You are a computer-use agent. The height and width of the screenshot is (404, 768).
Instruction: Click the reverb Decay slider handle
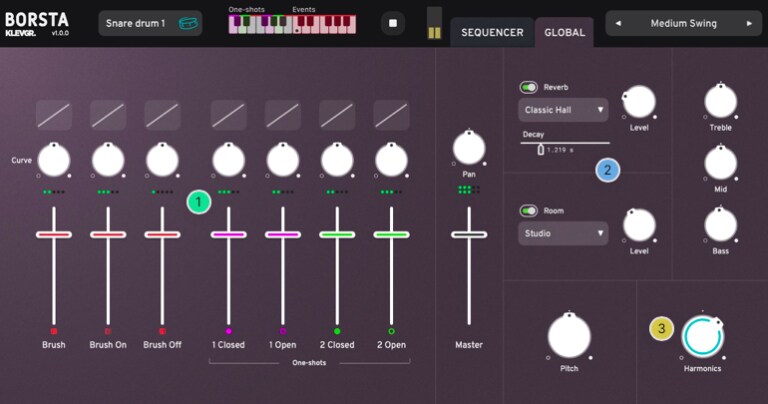[x=541, y=149]
